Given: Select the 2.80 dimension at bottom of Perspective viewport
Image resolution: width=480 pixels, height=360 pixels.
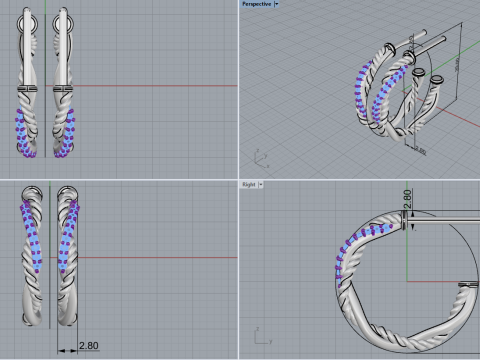Looking at the screenshot, I should tap(420, 150).
